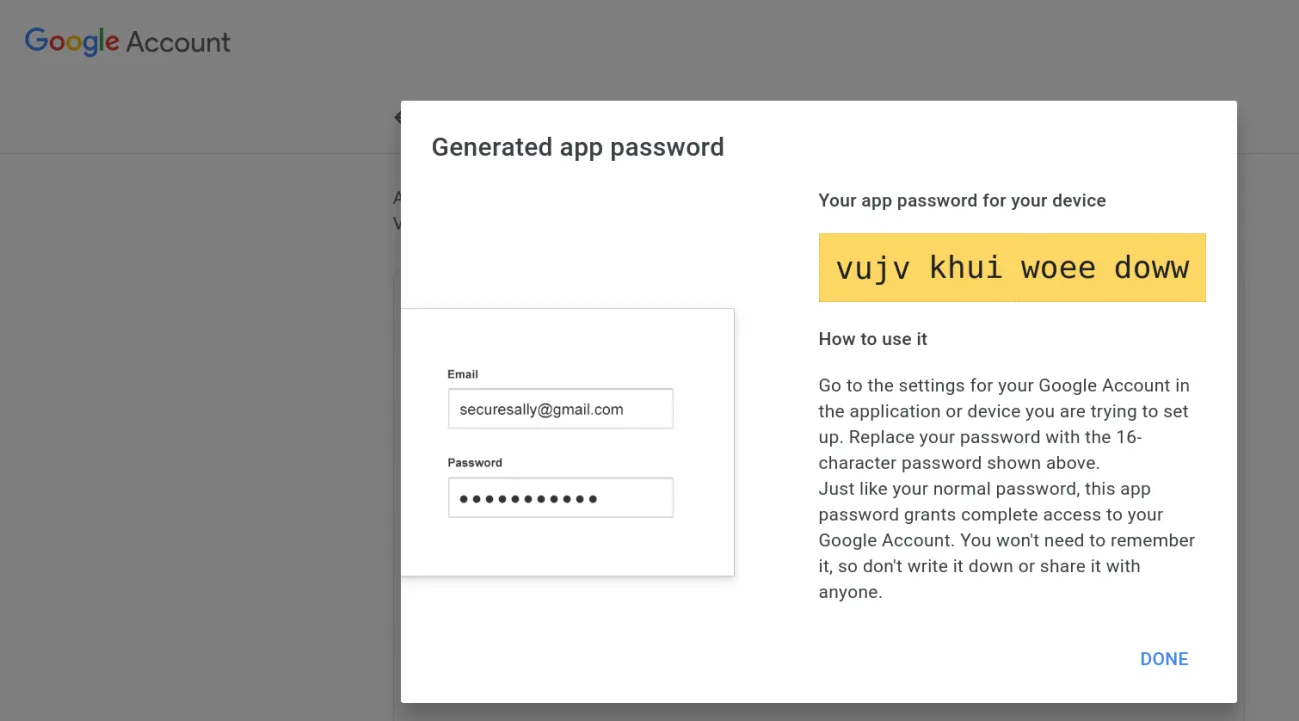Click the DONE button

click(x=1164, y=659)
